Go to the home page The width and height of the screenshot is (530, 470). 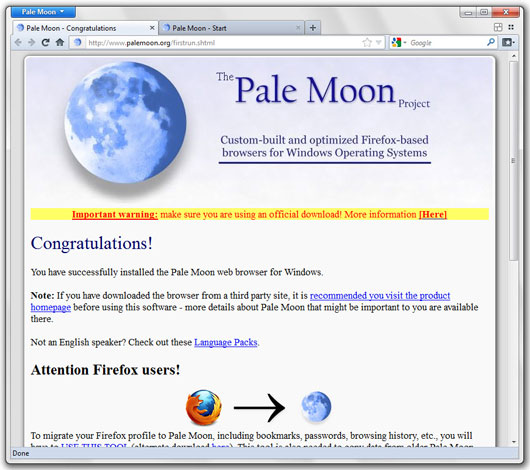click(x=60, y=43)
